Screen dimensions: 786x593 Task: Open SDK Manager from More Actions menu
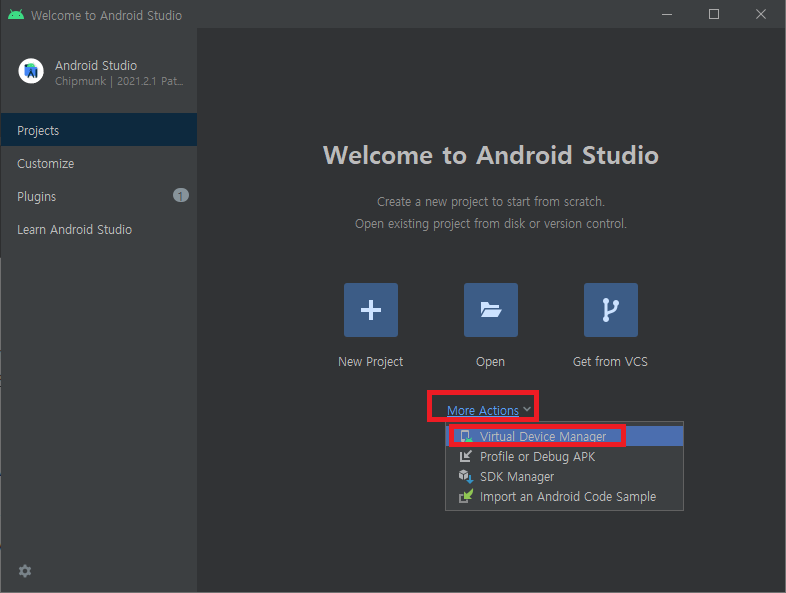[x=564, y=476]
